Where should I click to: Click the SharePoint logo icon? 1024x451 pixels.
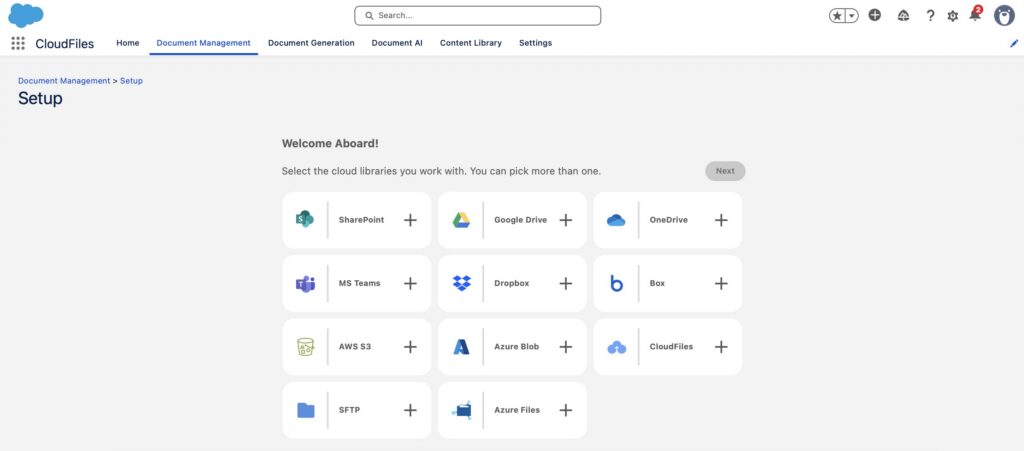(305, 220)
